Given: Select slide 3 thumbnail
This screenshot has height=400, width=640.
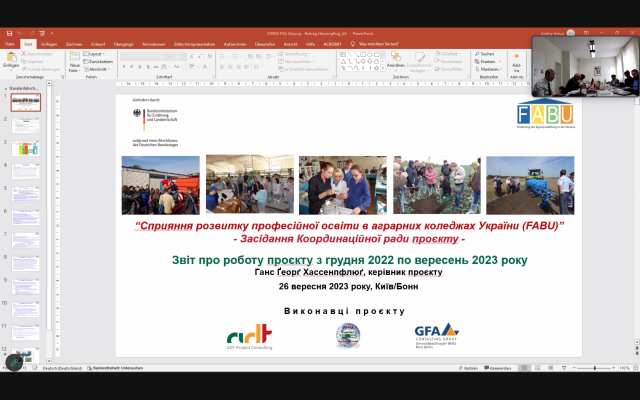Looking at the screenshot, I should 26,148.
